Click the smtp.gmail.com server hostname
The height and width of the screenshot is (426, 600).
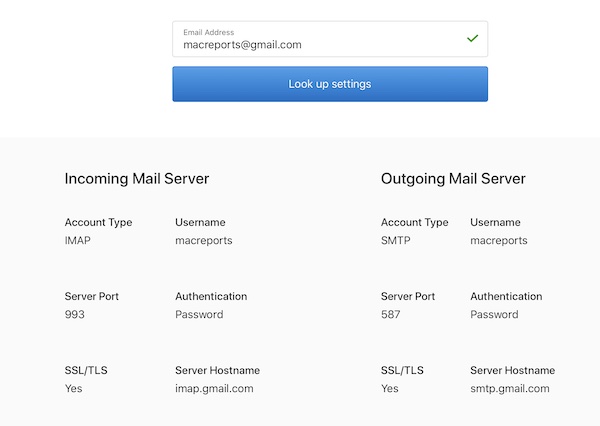click(x=510, y=388)
